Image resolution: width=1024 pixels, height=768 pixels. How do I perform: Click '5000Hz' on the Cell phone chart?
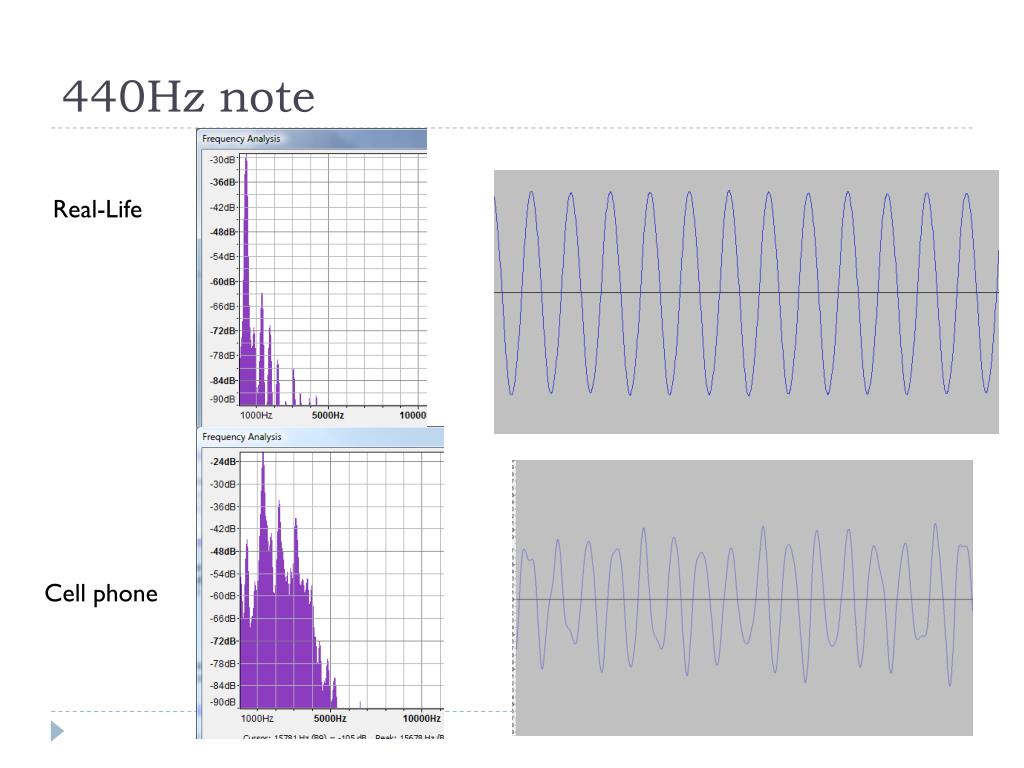(x=330, y=718)
